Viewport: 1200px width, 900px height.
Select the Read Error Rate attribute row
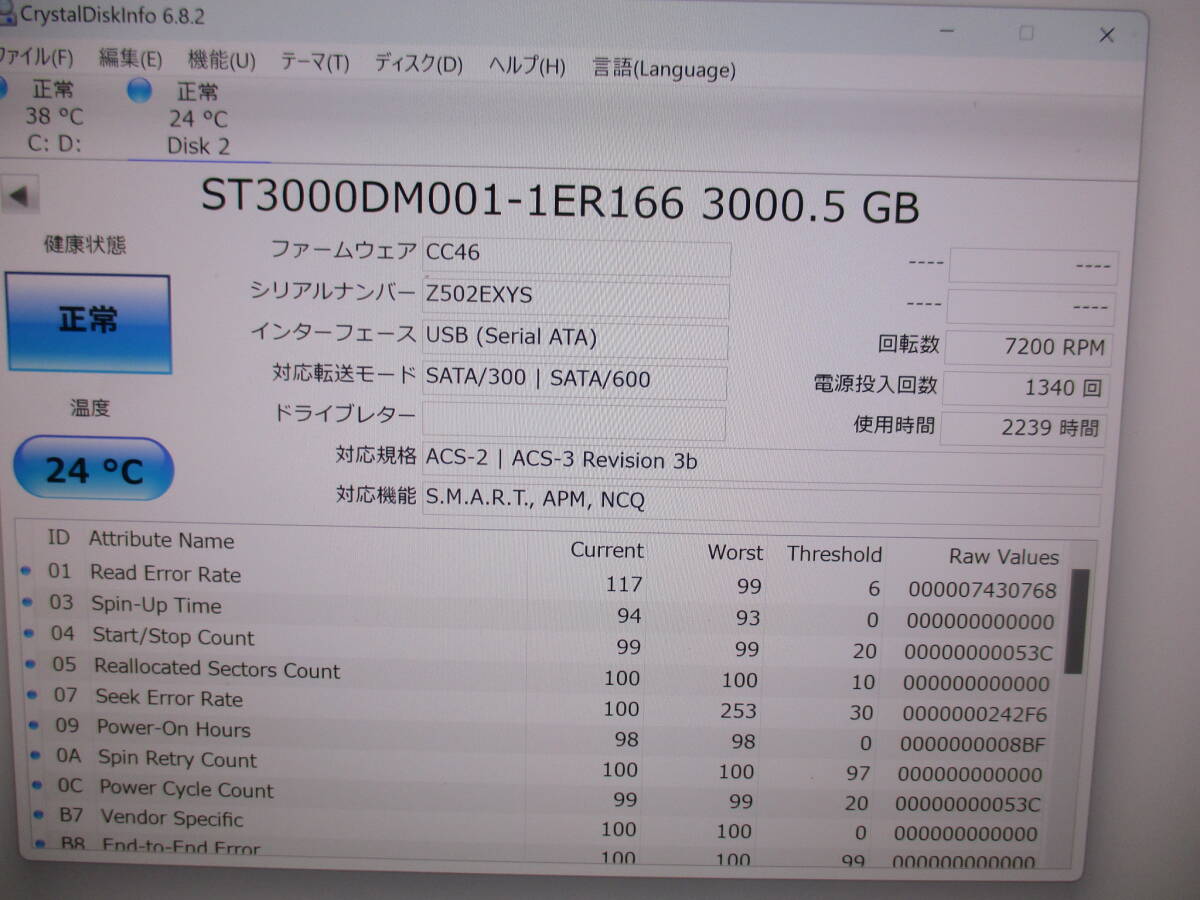(540, 581)
